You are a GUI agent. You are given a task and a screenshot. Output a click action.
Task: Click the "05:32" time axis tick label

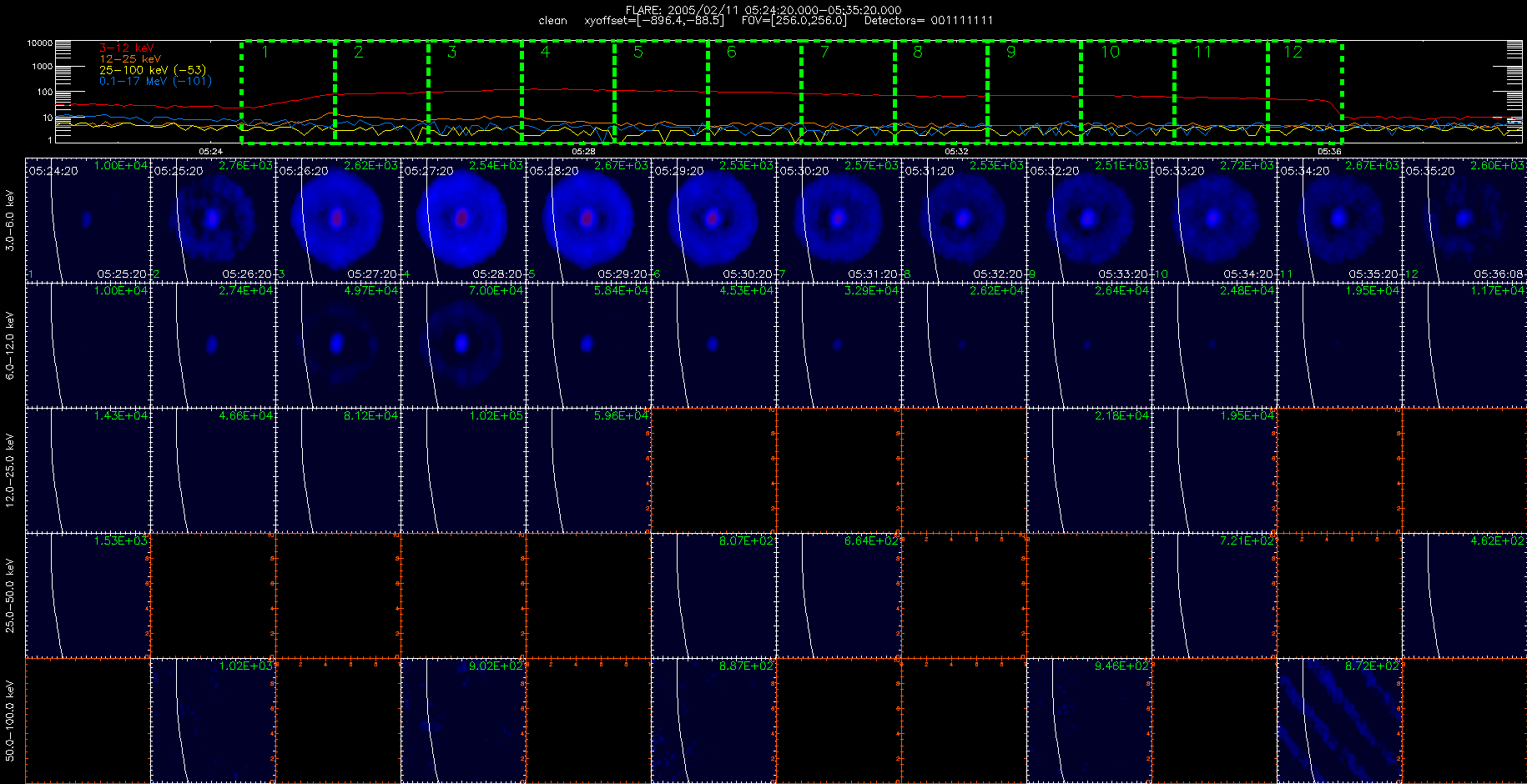click(x=956, y=152)
